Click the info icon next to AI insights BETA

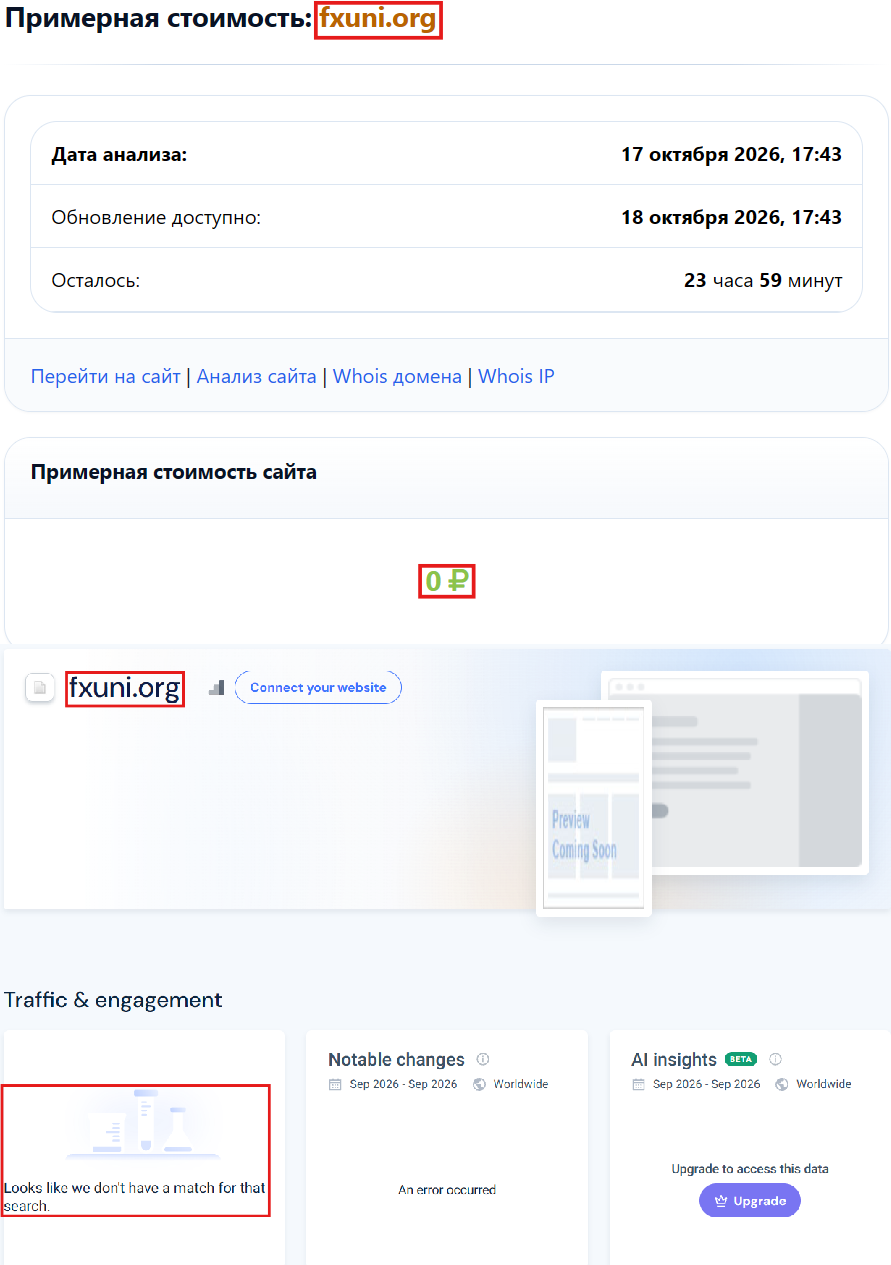(x=775, y=1059)
